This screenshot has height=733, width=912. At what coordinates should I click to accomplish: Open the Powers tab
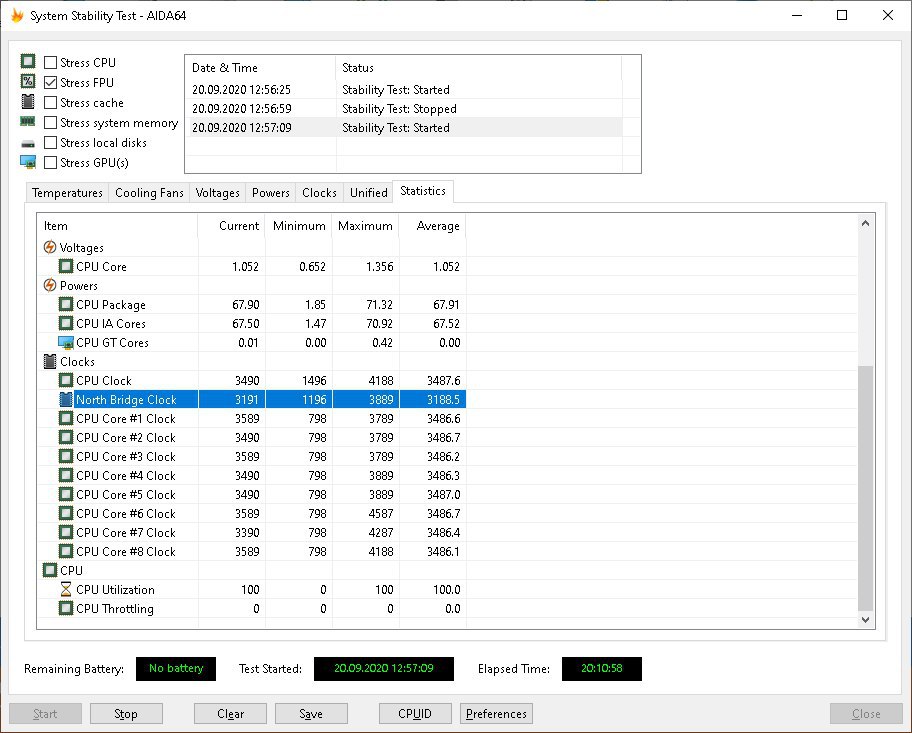tap(270, 193)
